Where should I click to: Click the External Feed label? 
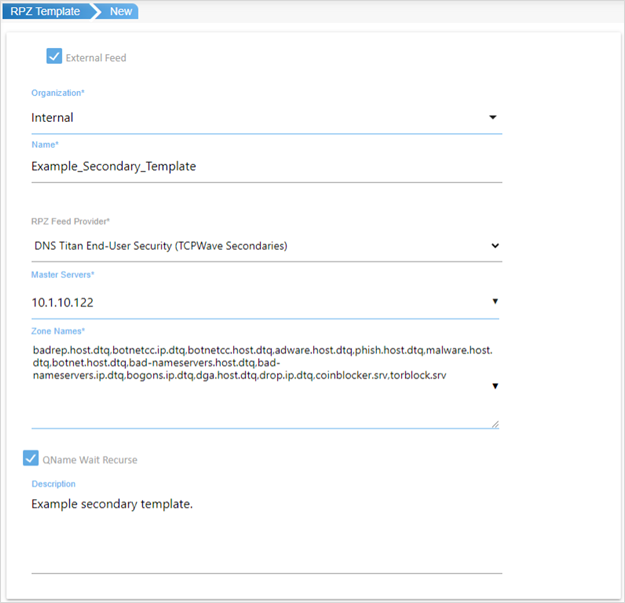tap(96, 58)
